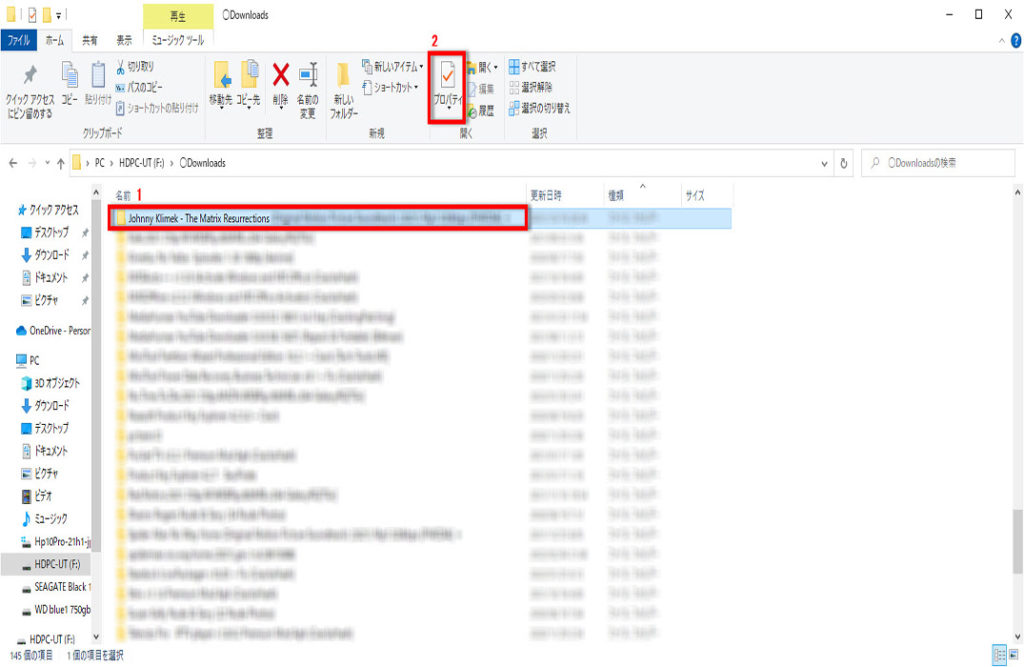Open the 新しいアイテム dropdown
Image resolution: width=1024 pixels, height=667 pixels.
[x=392, y=67]
